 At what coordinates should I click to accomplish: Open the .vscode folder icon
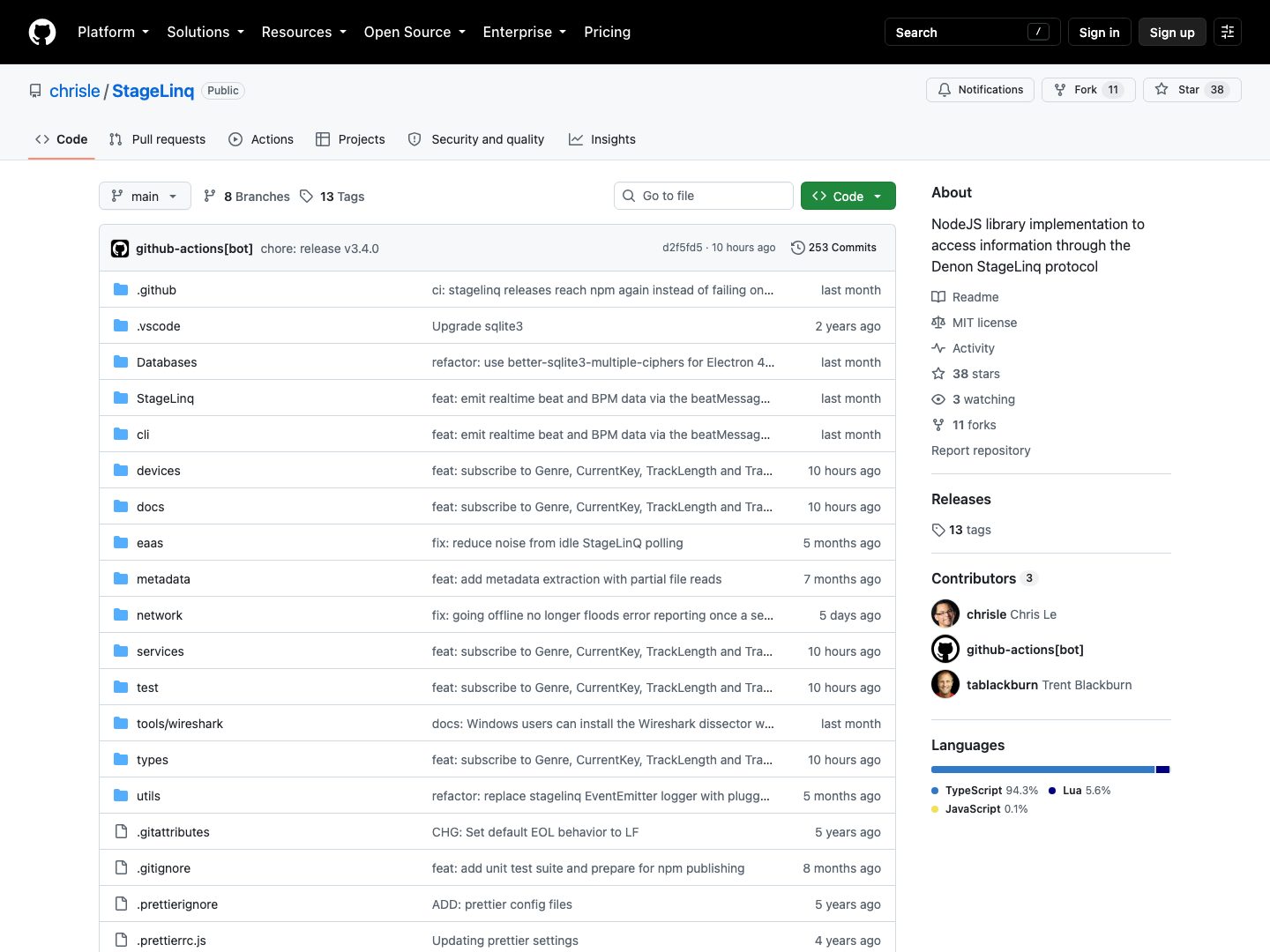pos(121,326)
